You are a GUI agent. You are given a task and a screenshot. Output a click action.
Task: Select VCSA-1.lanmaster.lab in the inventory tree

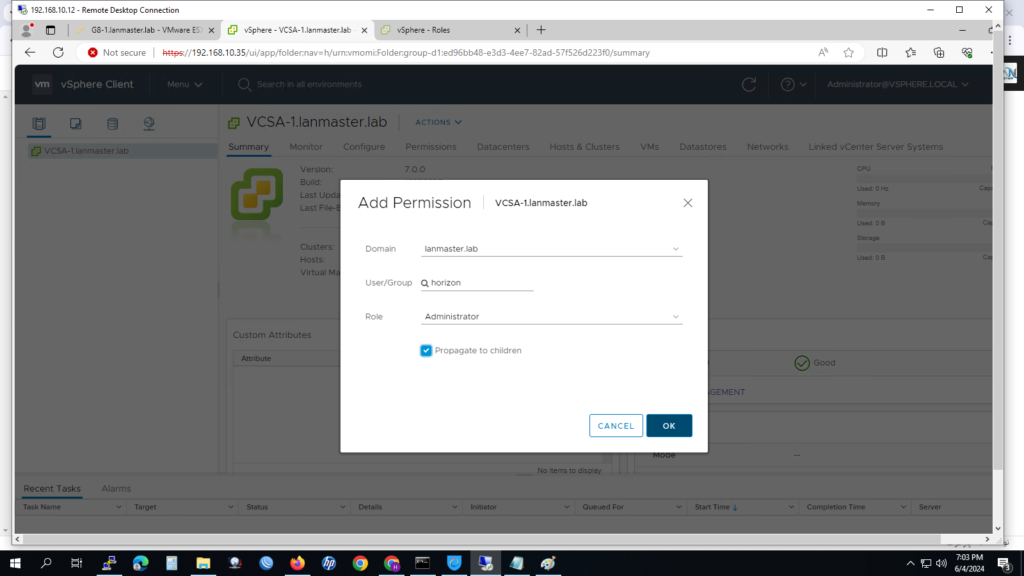pyautogui.click(x=86, y=151)
